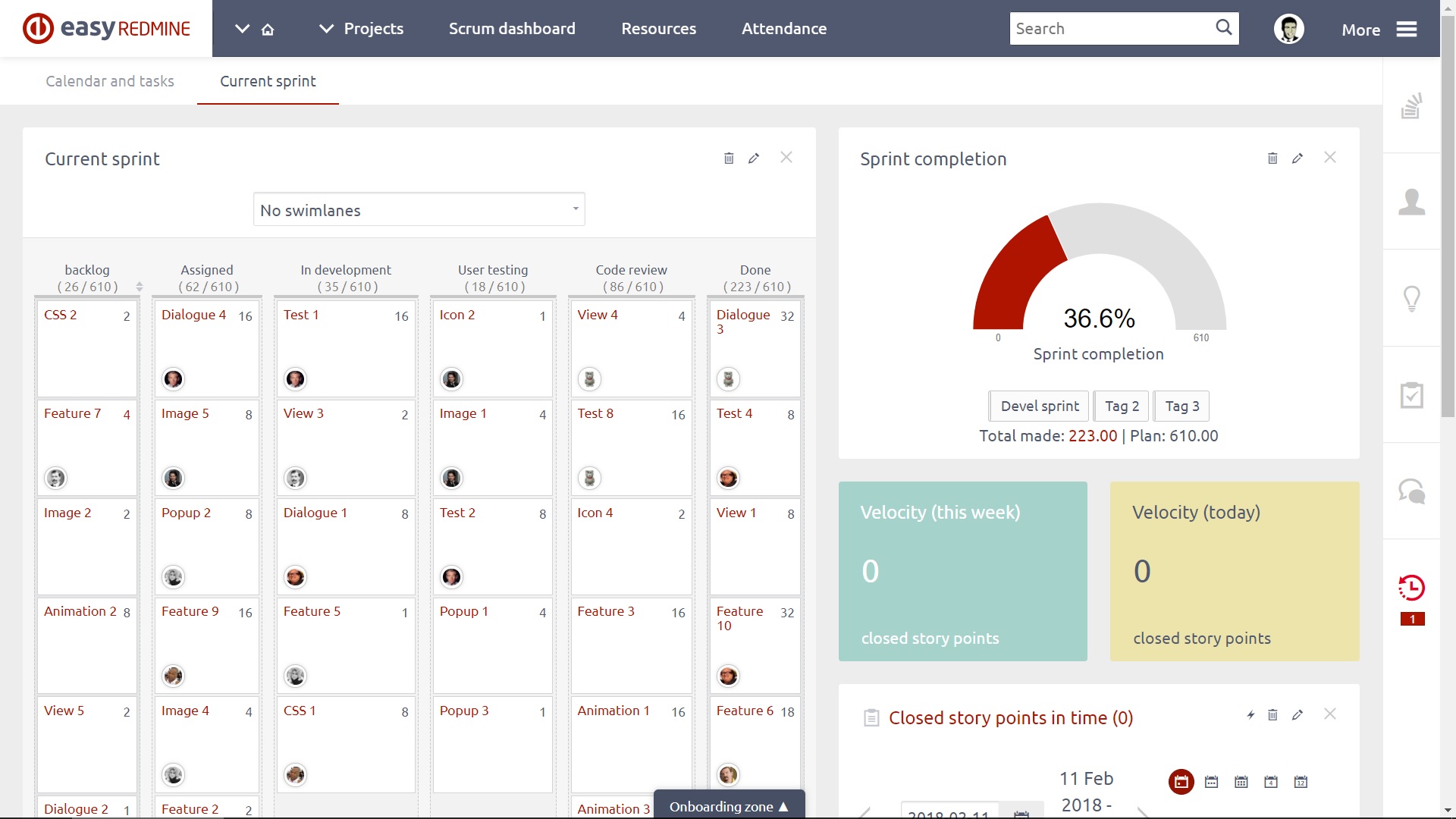Open the Image 5 card
Screen dimensions: 1456x819
[207, 447]
